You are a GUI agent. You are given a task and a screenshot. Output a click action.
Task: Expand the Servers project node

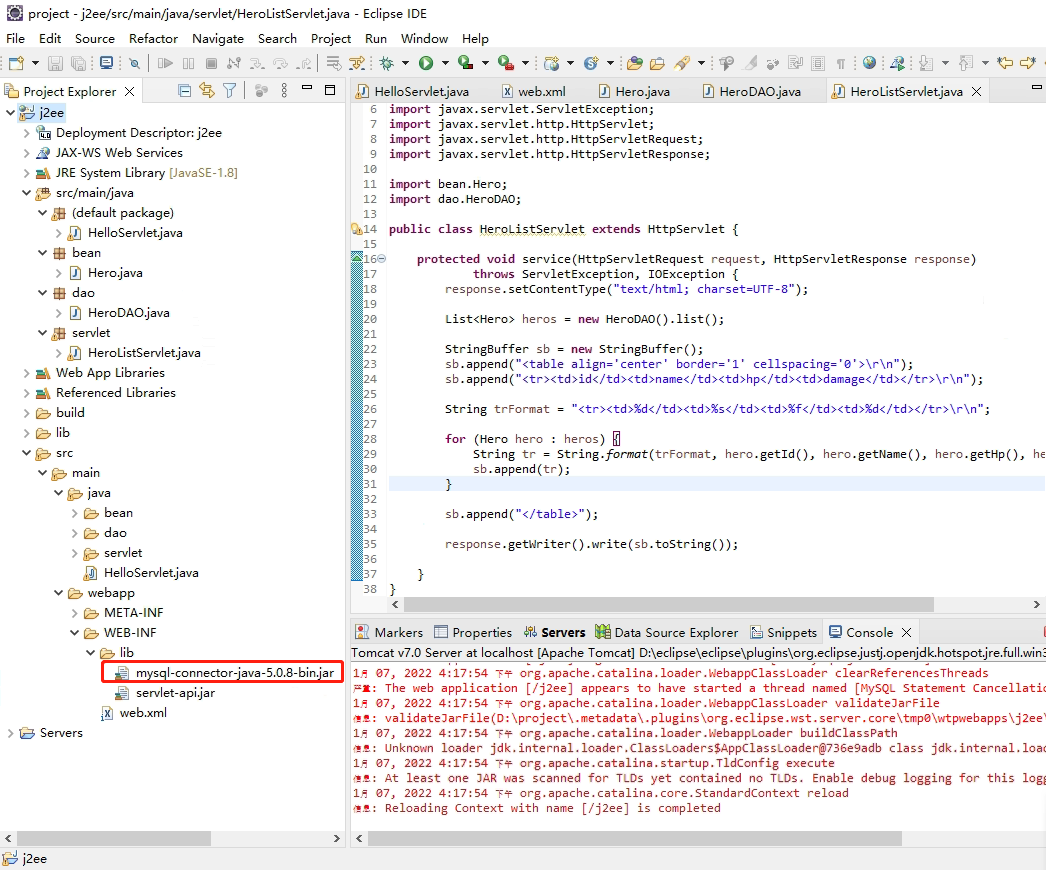coord(10,733)
